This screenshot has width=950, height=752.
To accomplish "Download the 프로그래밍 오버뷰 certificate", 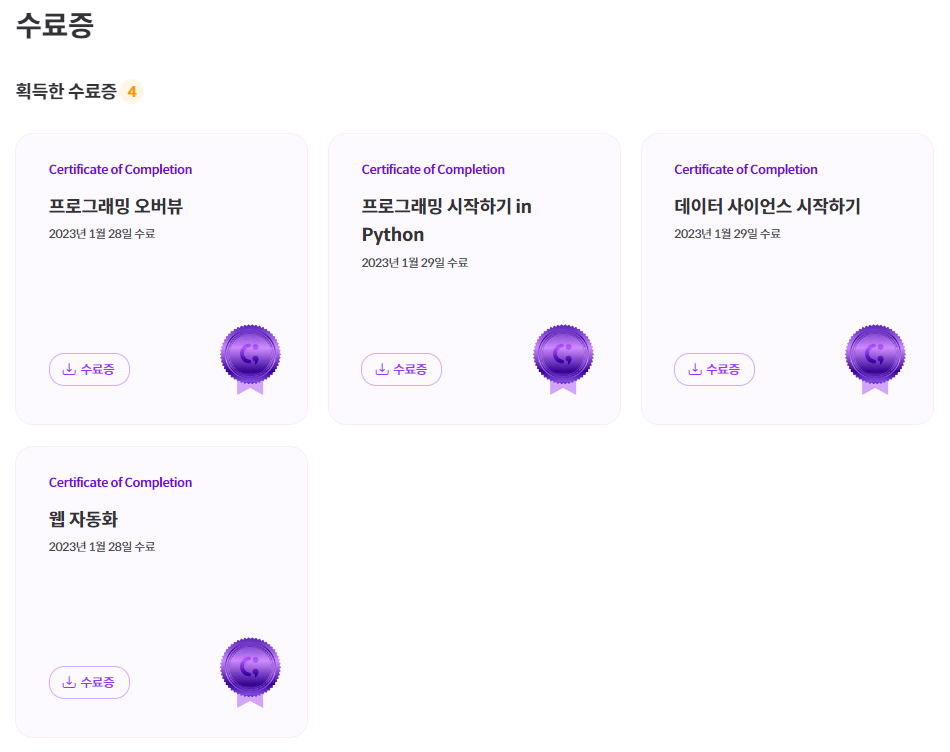I will pos(89,369).
